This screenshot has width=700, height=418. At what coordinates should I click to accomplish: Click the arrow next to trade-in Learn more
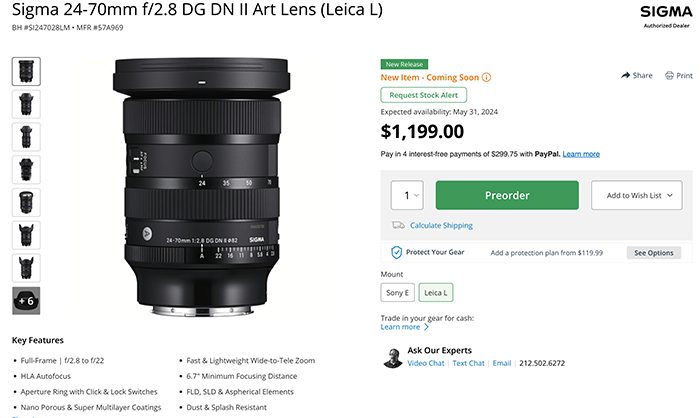tap(426, 327)
